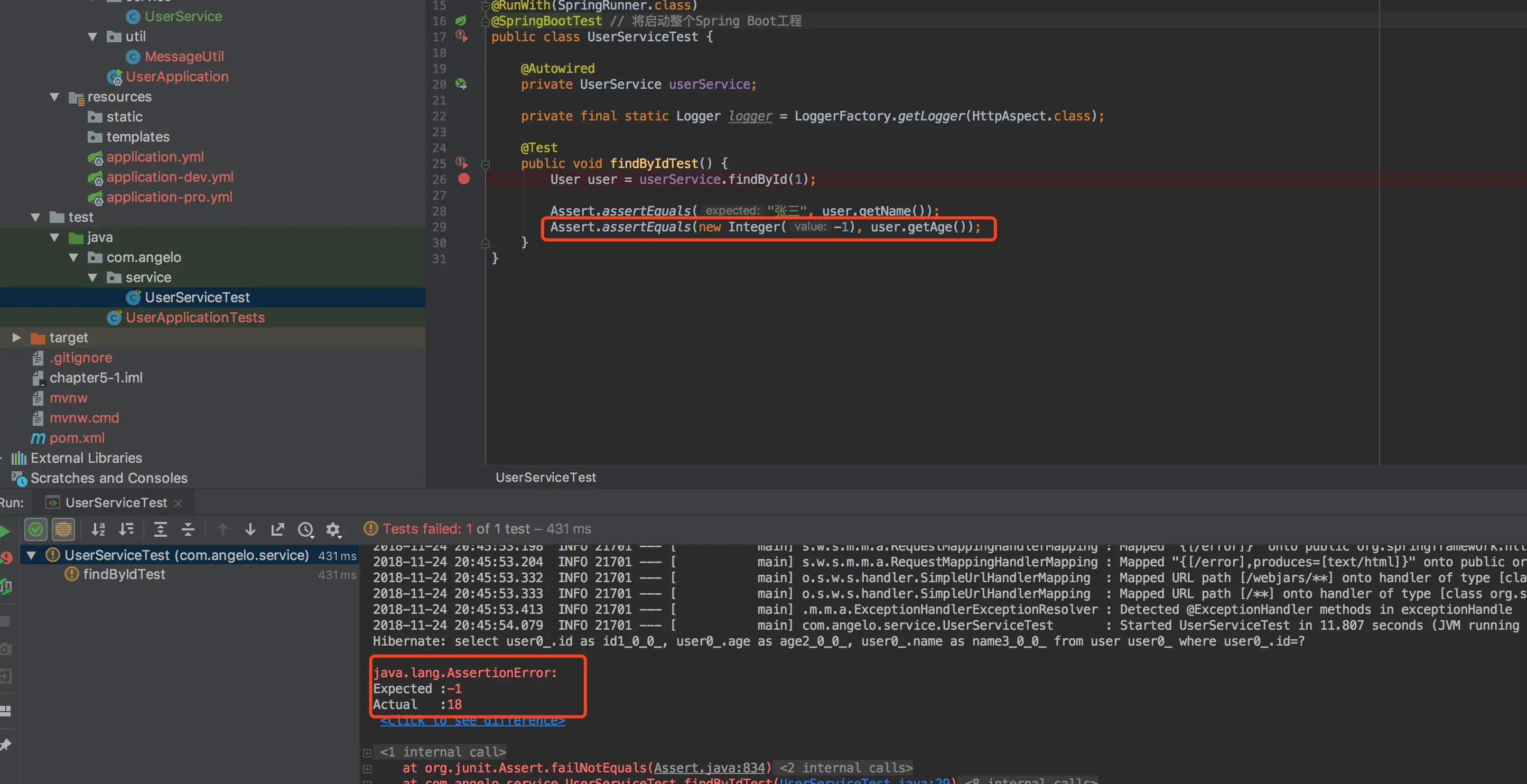Viewport: 1527px width, 784px height.
Task: Collapse UserServiceTest node in test tree
Action: click(31, 555)
